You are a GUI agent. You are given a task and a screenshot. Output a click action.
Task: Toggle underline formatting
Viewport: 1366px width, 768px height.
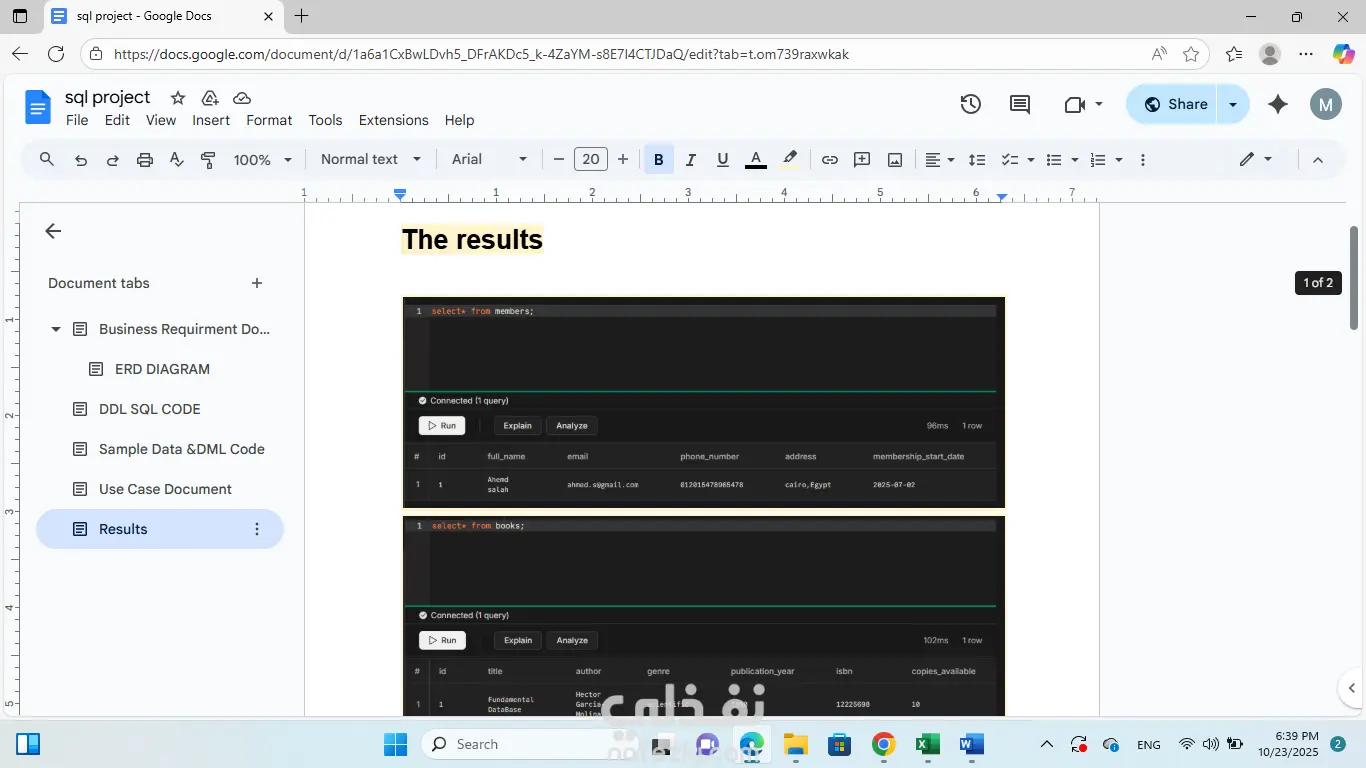(x=723, y=160)
